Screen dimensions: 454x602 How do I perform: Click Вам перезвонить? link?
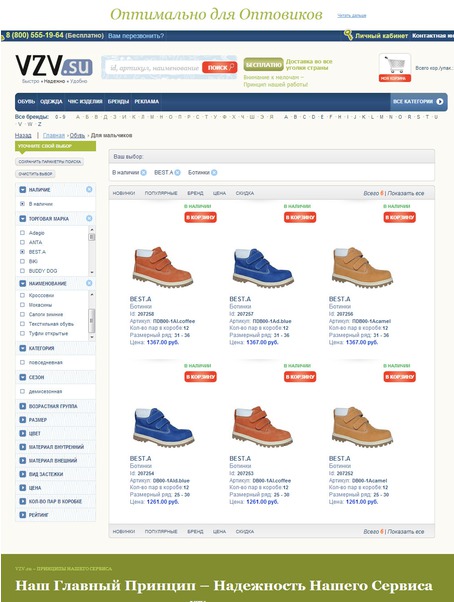click(x=136, y=36)
